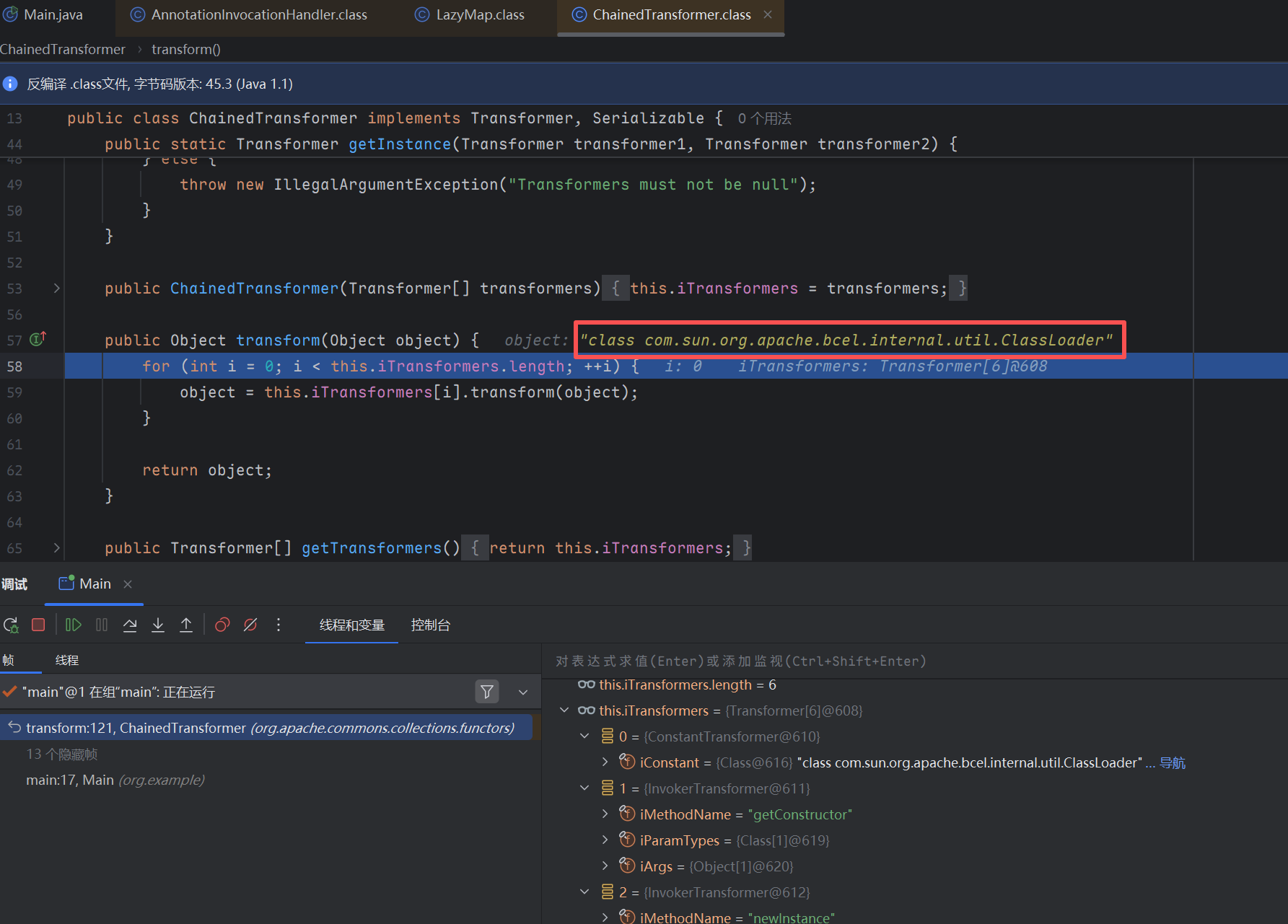Toggle the frames filter button
The height and width of the screenshot is (924, 1288).
tap(487, 692)
